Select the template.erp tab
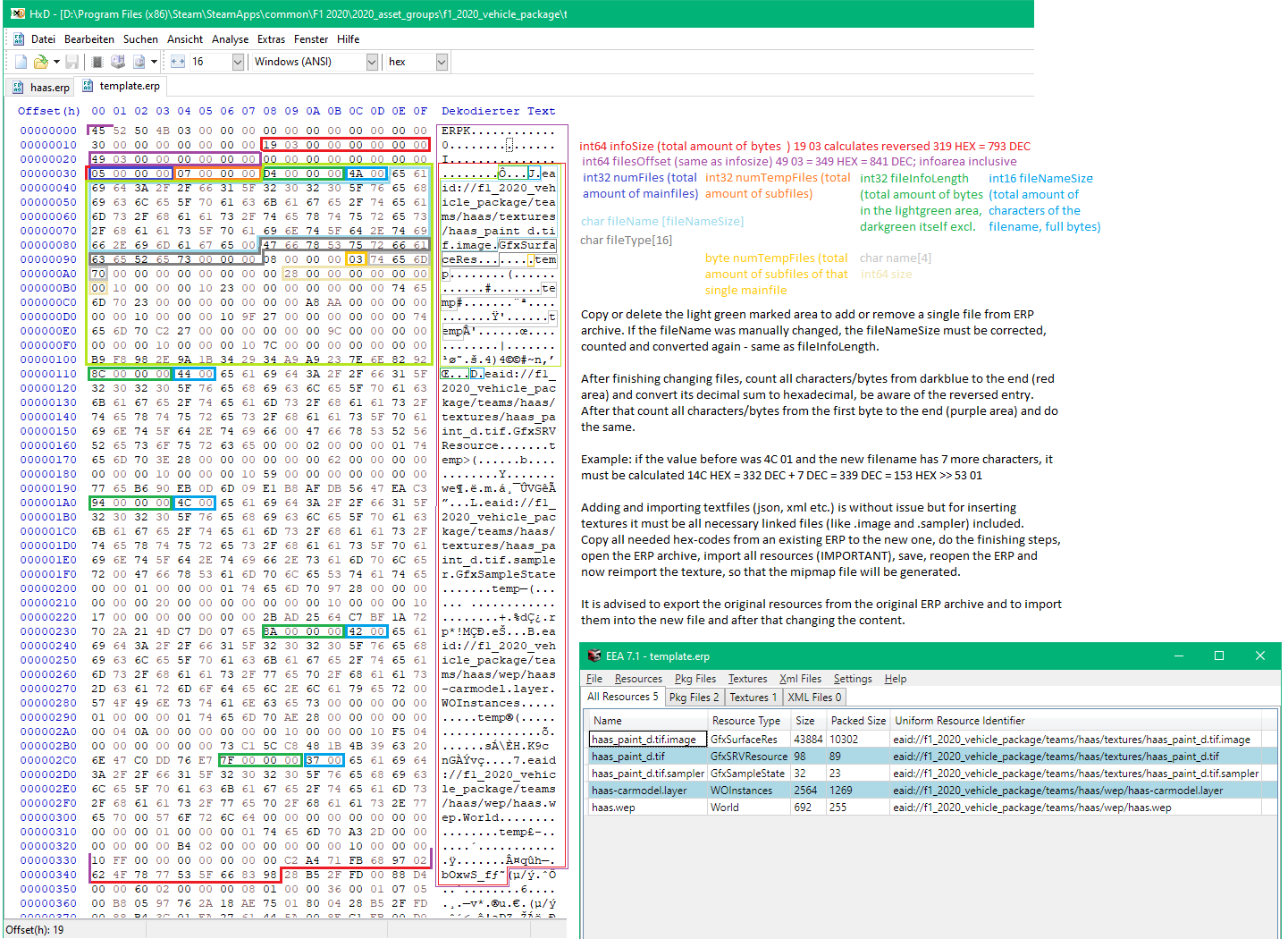Screen dimensions: 1288x939 (x=121, y=86)
